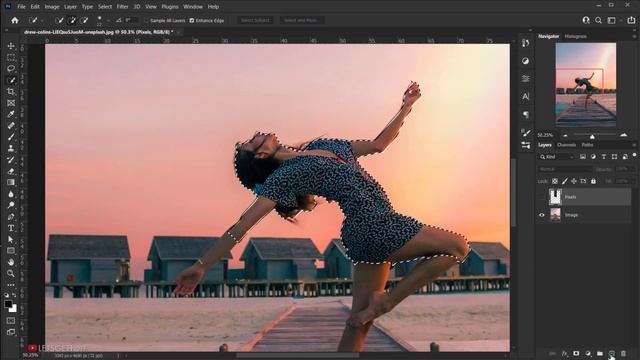Open the Navigator panel menu
The width and height of the screenshot is (640, 360).
(x=634, y=36)
